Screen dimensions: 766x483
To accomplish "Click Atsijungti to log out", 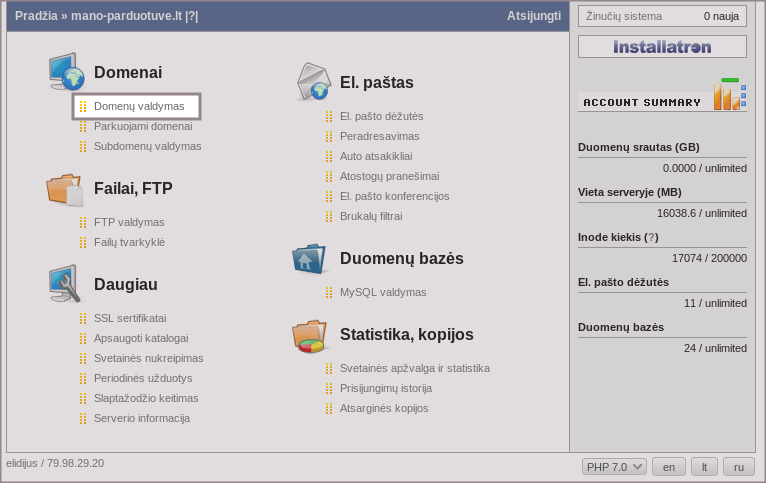I will point(533,16).
